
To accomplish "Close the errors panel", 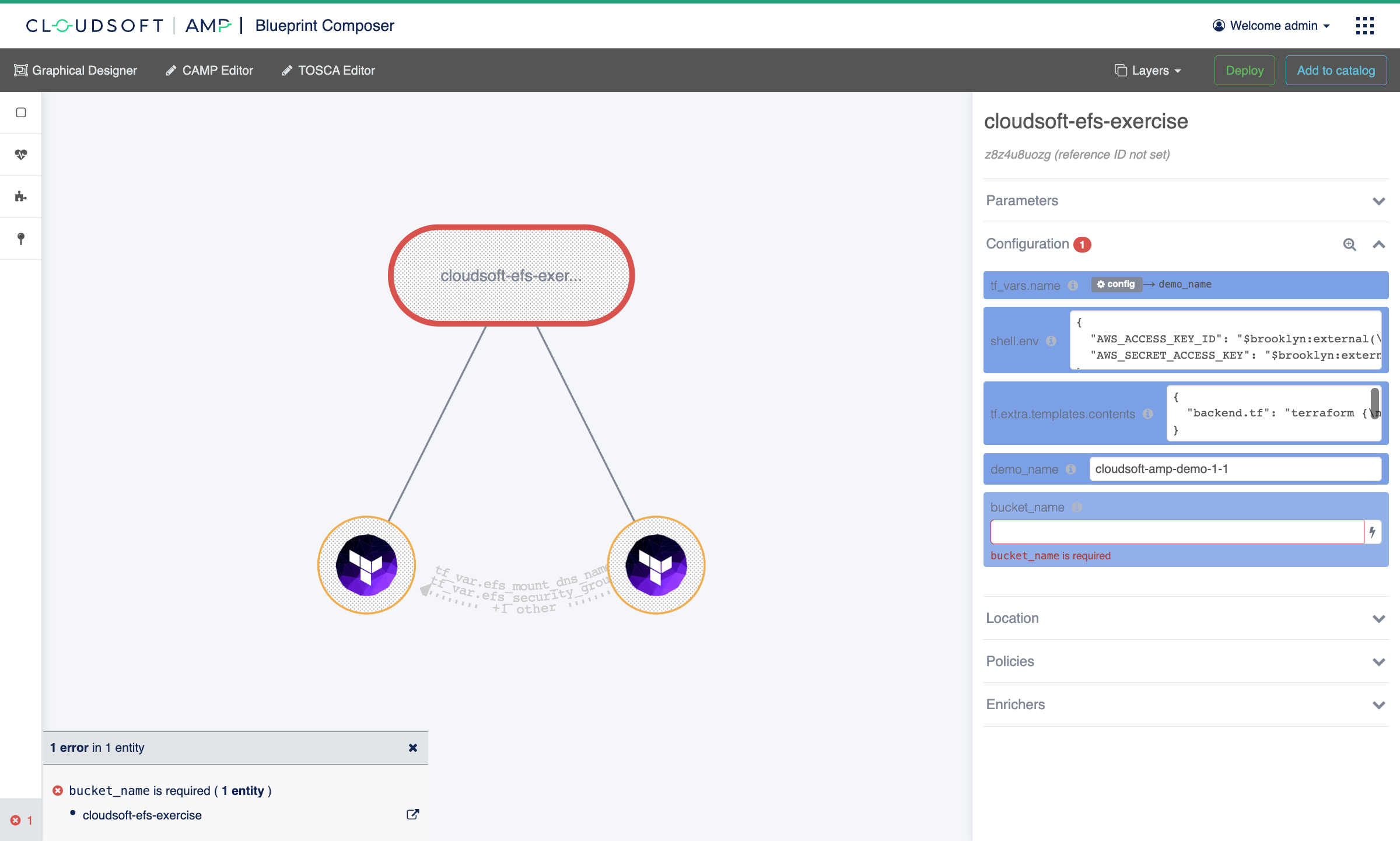I will 413,748.
